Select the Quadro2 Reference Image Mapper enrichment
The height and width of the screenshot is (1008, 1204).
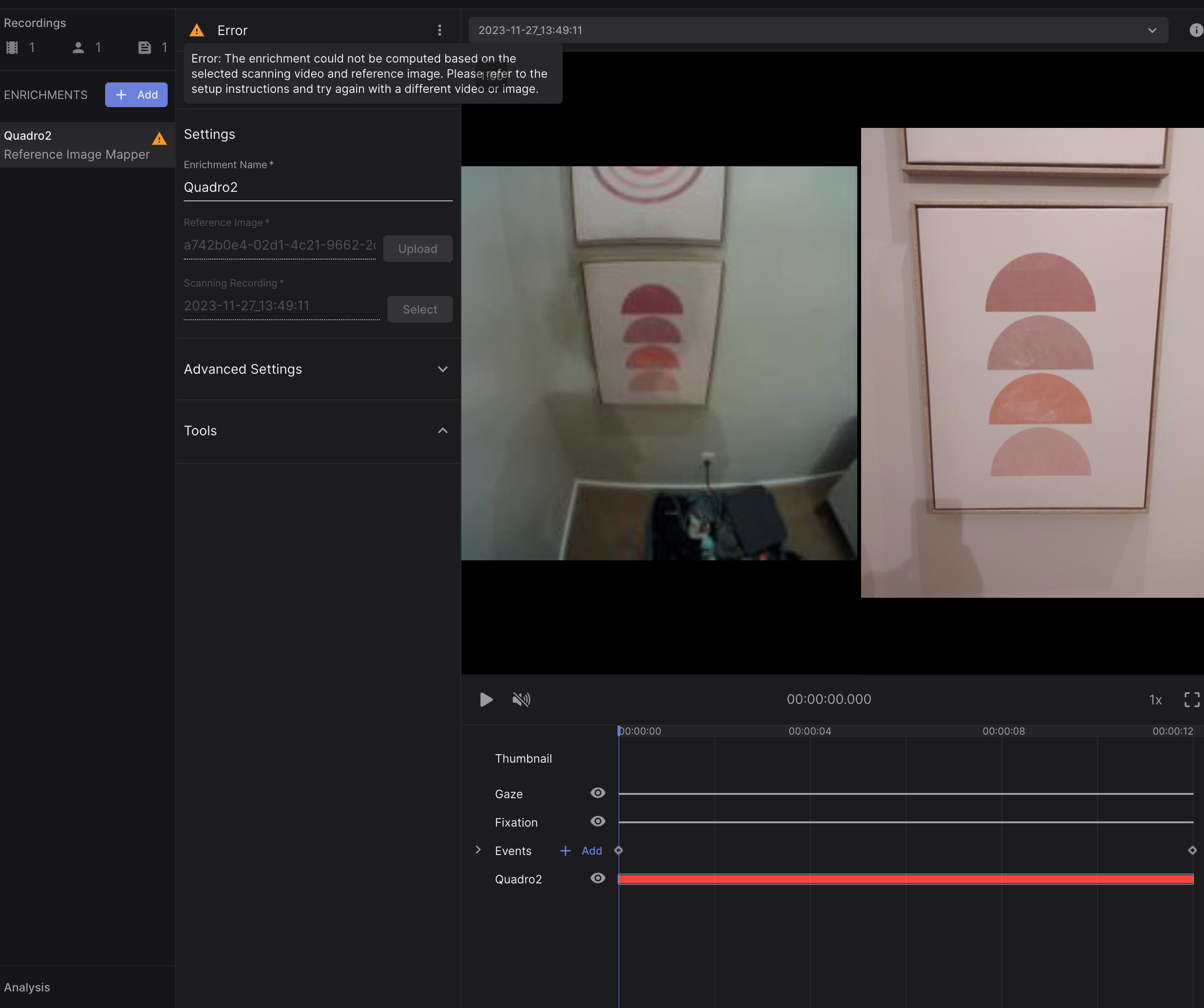tap(87, 145)
